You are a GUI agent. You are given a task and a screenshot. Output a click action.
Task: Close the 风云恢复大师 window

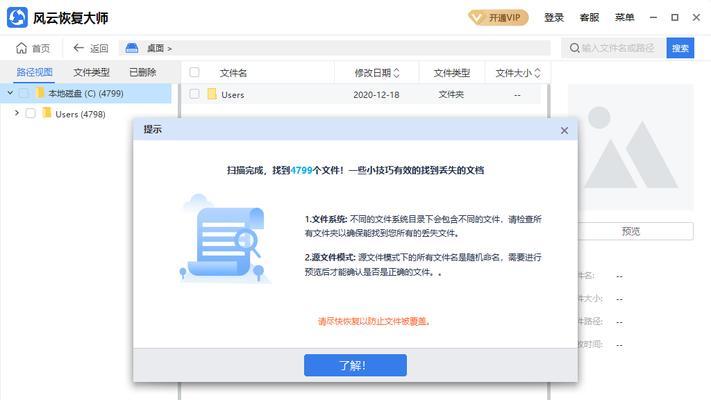tap(696, 18)
